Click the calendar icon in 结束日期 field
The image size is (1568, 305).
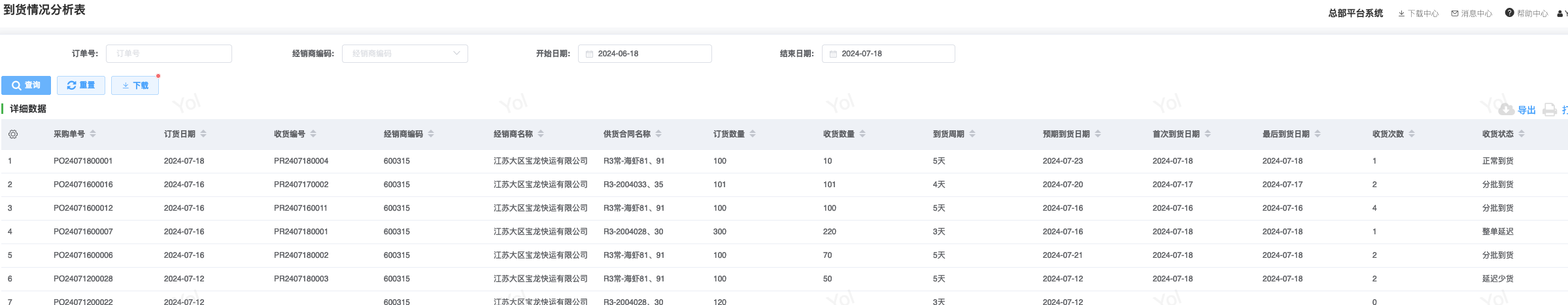pyautogui.click(x=833, y=54)
